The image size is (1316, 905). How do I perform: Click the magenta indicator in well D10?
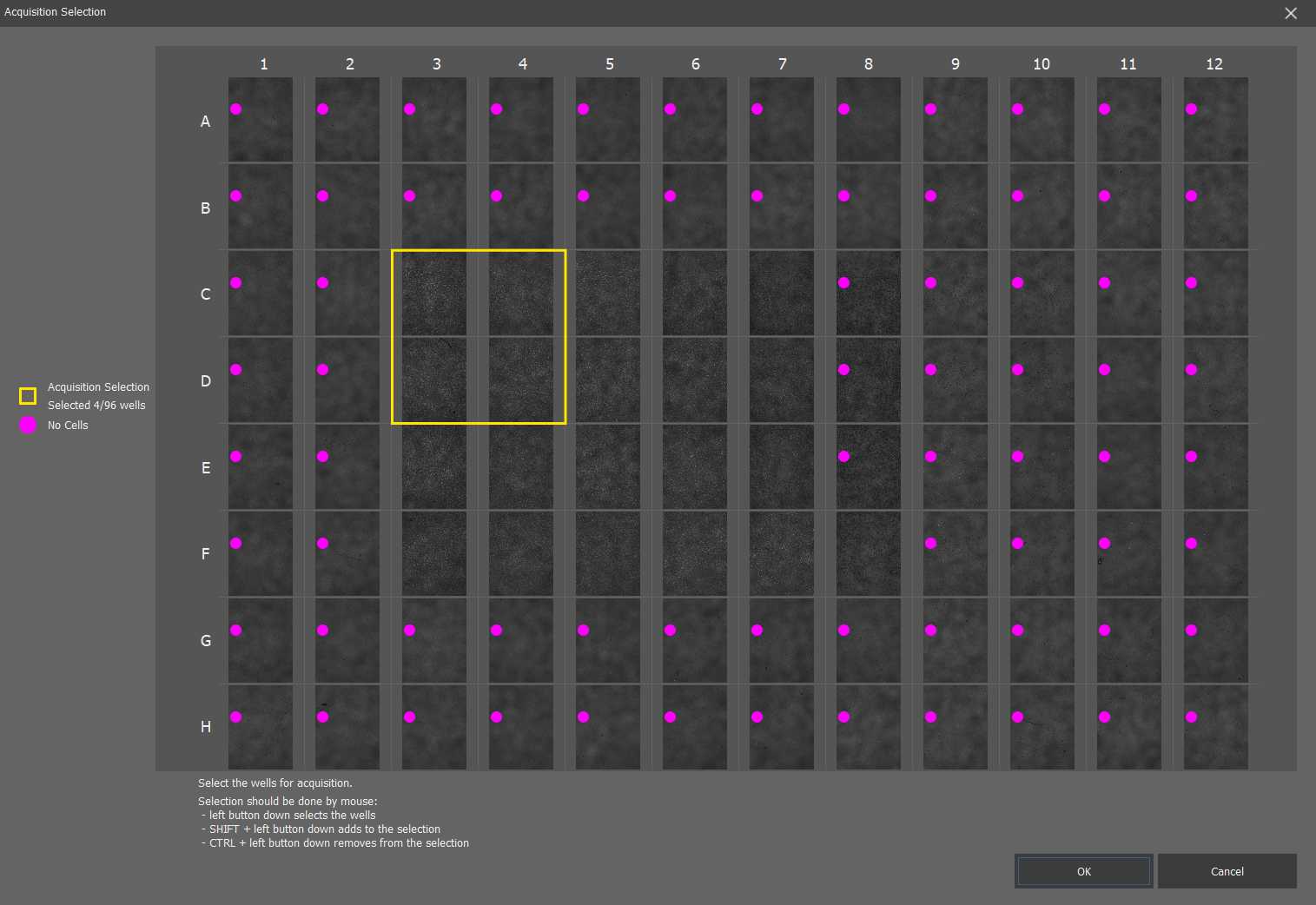tap(1017, 369)
